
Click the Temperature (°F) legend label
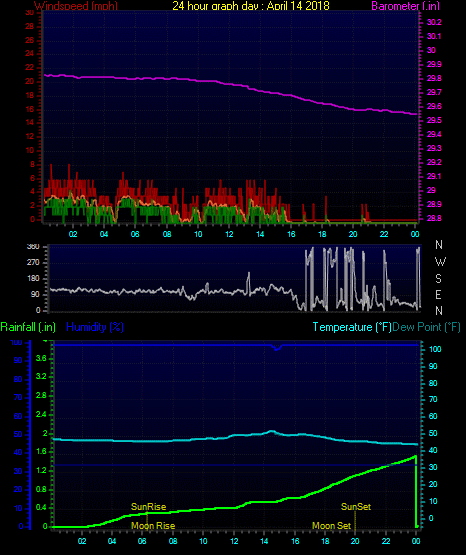pyautogui.click(x=352, y=327)
